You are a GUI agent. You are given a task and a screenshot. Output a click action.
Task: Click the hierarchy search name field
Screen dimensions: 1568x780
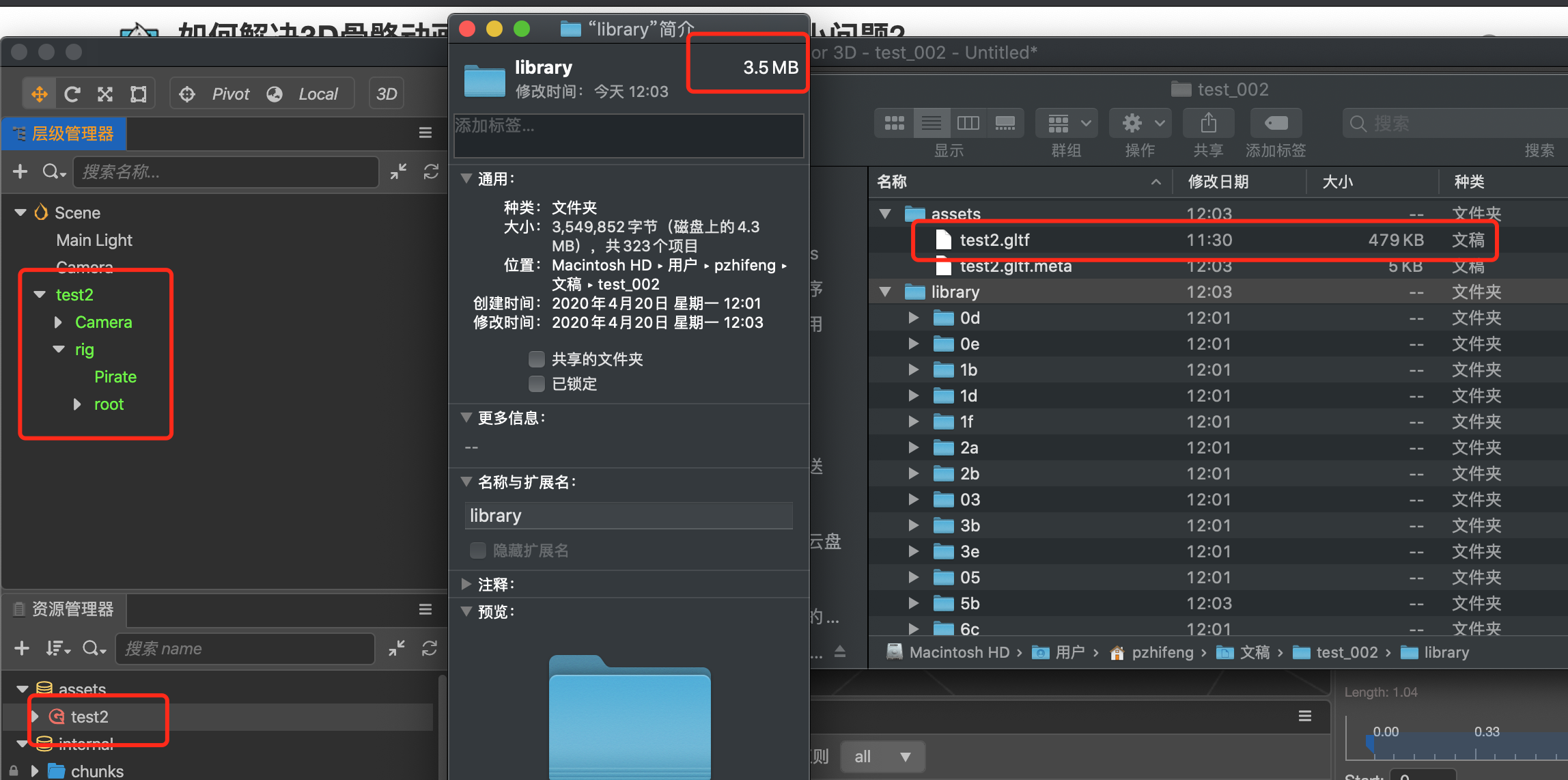click(225, 172)
